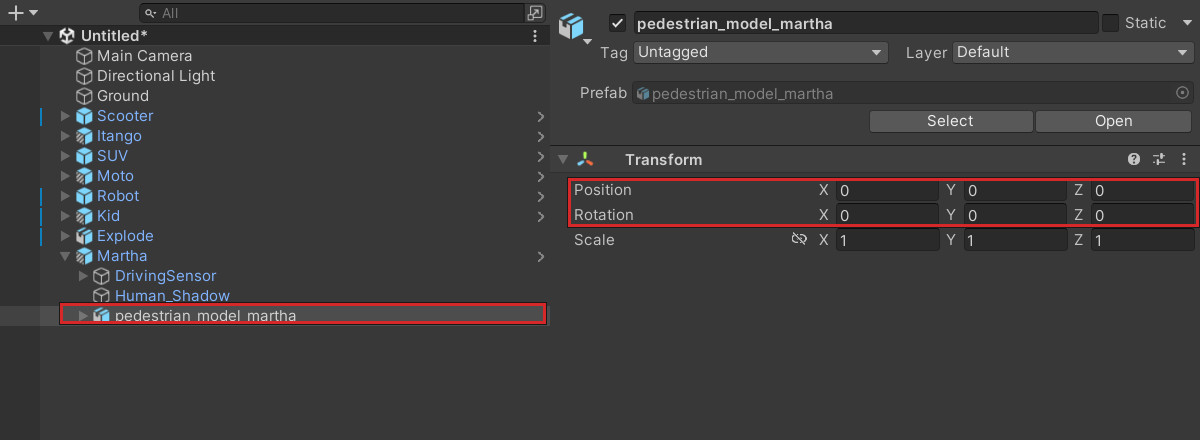This screenshot has height=440, width=1200.
Task: Expand the DrivingSensor child foldout
Action: tap(84, 276)
